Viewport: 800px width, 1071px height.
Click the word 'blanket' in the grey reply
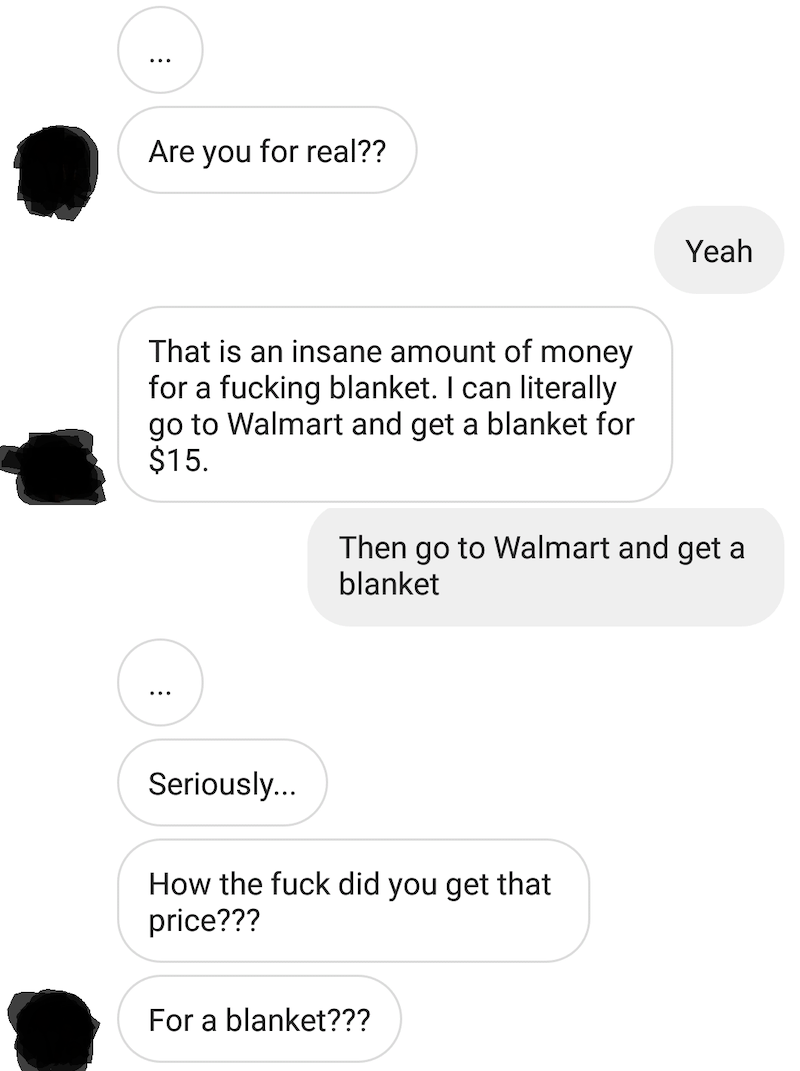click(x=389, y=584)
